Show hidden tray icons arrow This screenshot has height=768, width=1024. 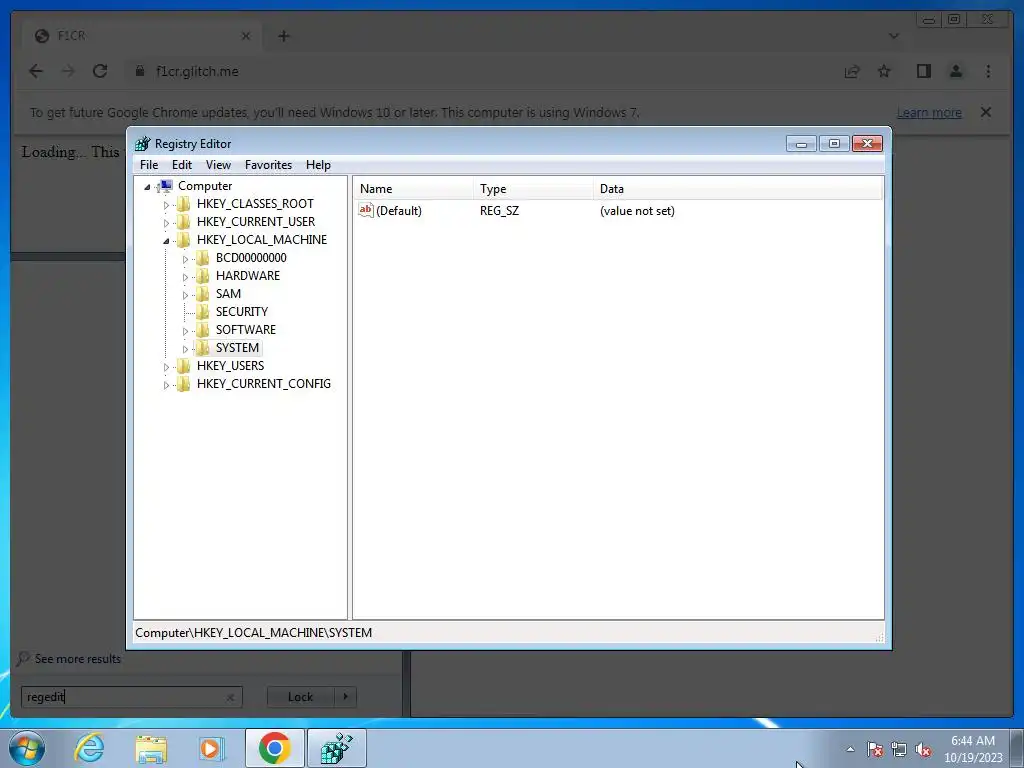click(x=850, y=749)
